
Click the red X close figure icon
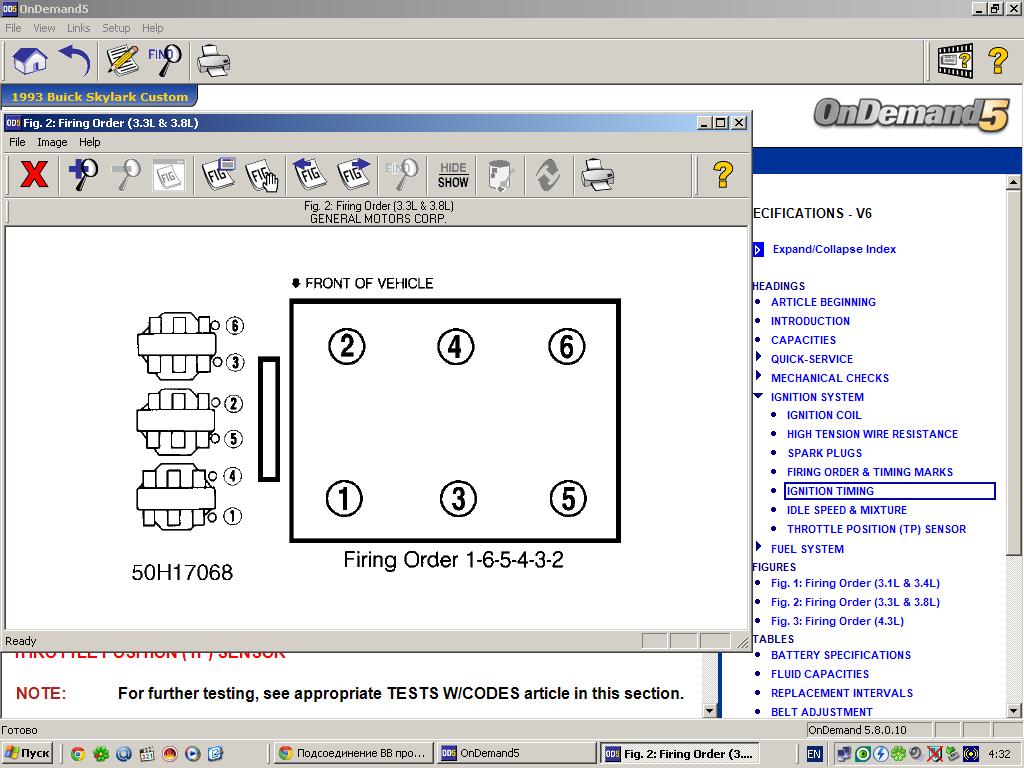[x=34, y=175]
